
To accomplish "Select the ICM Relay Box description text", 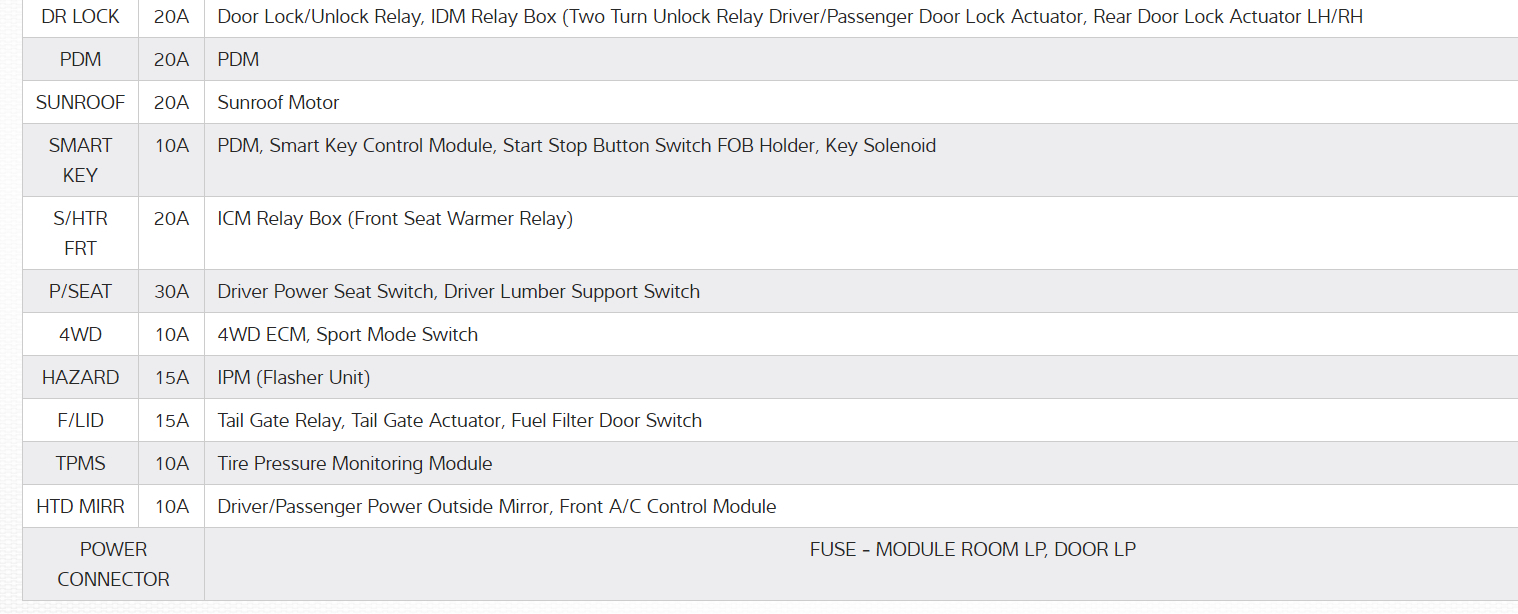I will 395,219.
